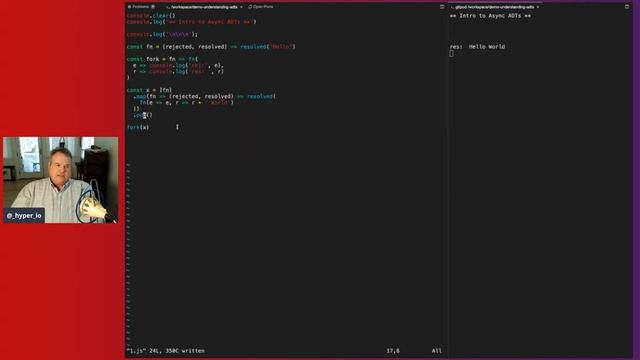Click the '"1.js" 24L, 358C written' status message
640x360 pixels.
tap(165, 351)
